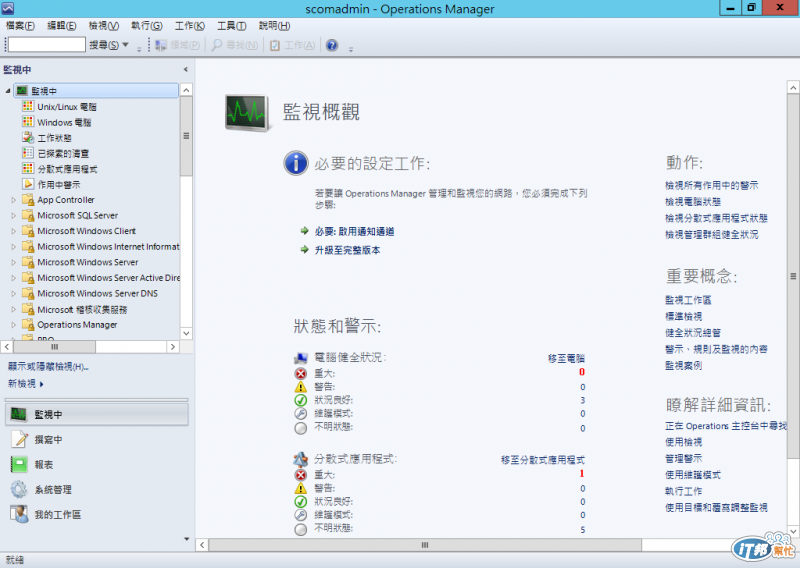This screenshot has width=800, height=568.
Task: Open 工作狀態 tree icon
Action: point(28,137)
